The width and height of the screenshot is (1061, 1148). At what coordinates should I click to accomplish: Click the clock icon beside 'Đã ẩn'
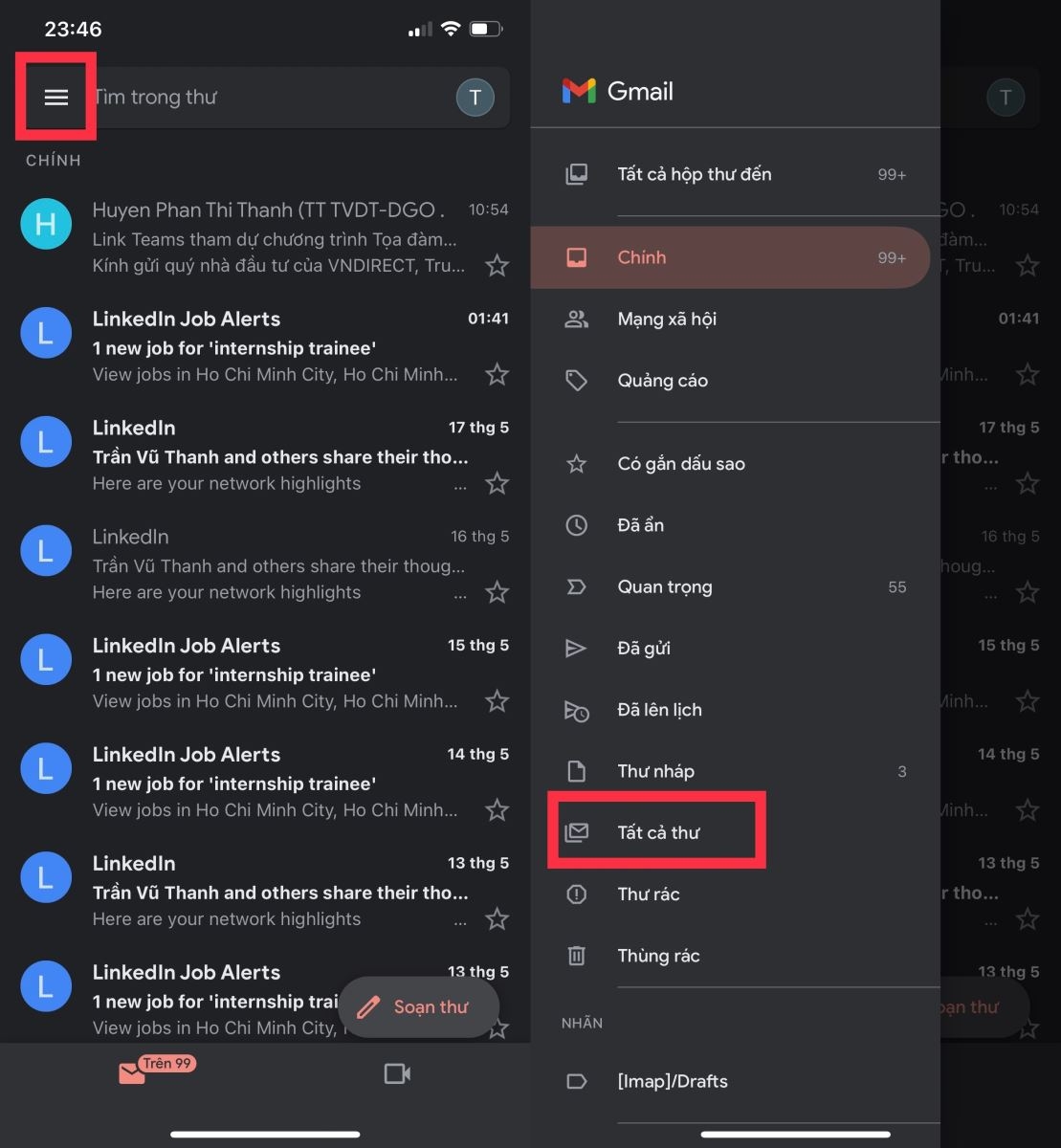(576, 525)
